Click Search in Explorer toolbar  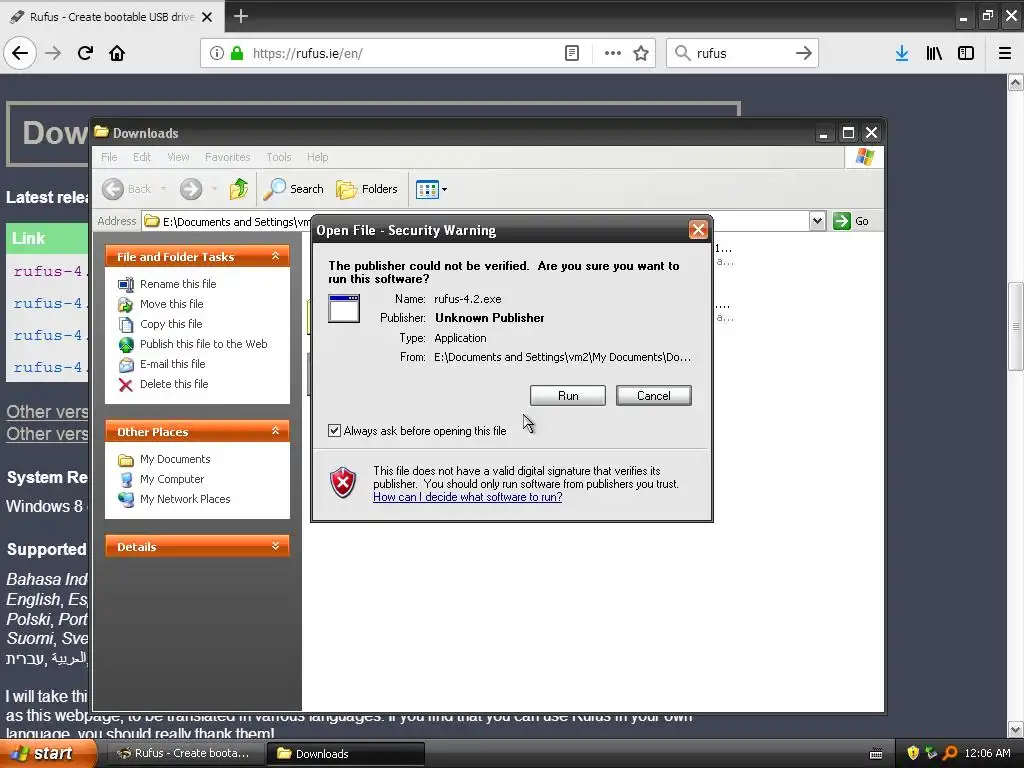293,189
